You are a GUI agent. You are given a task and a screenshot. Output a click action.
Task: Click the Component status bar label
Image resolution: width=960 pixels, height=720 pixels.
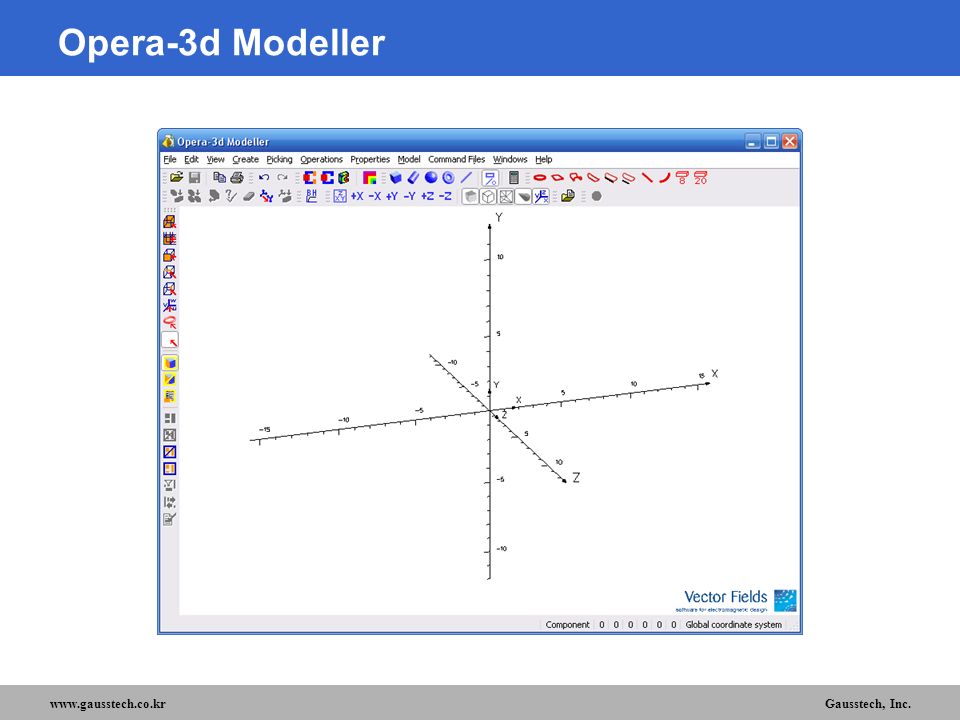568,624
